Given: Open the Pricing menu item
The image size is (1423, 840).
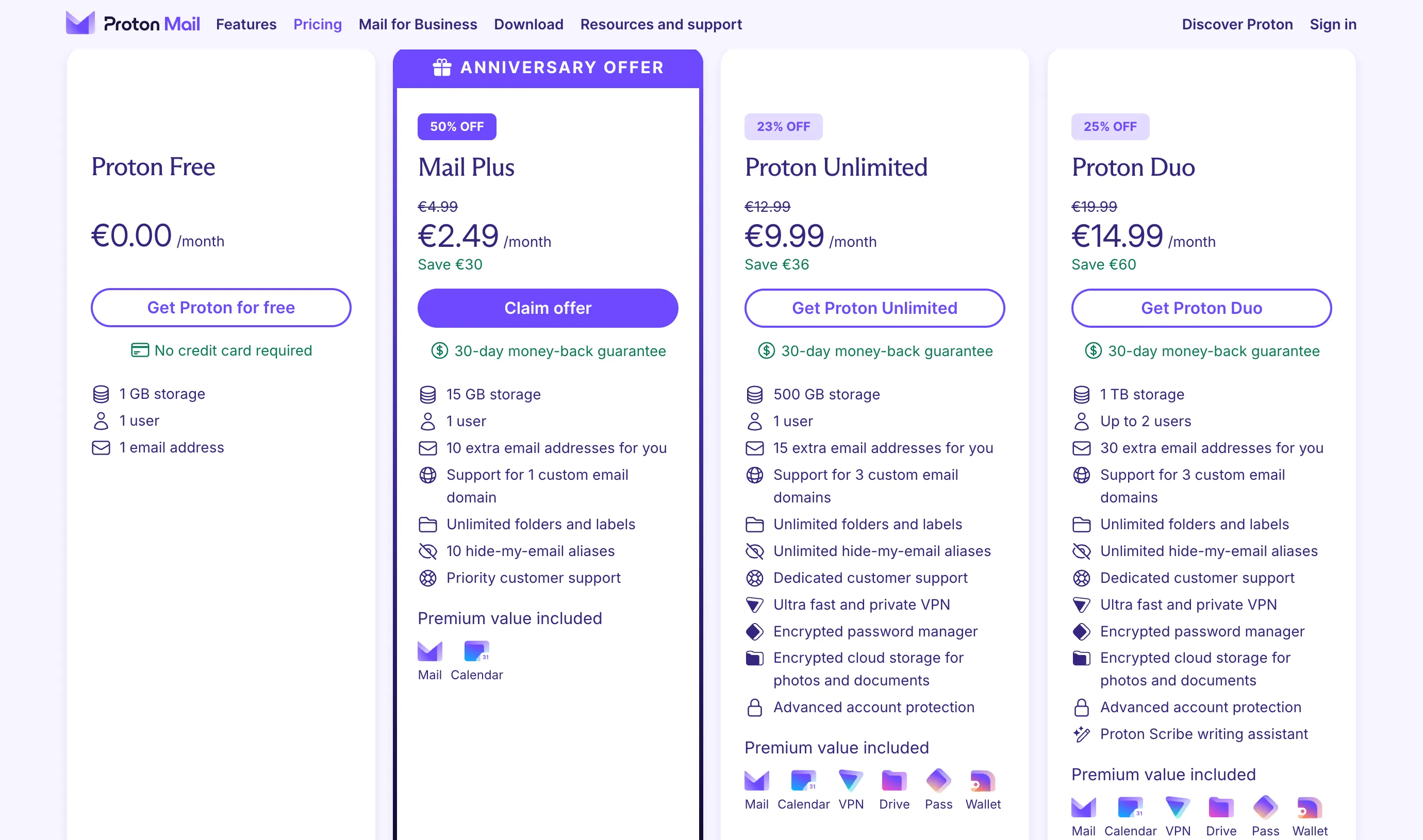Looking at the screenshot, I should (317, 24).
